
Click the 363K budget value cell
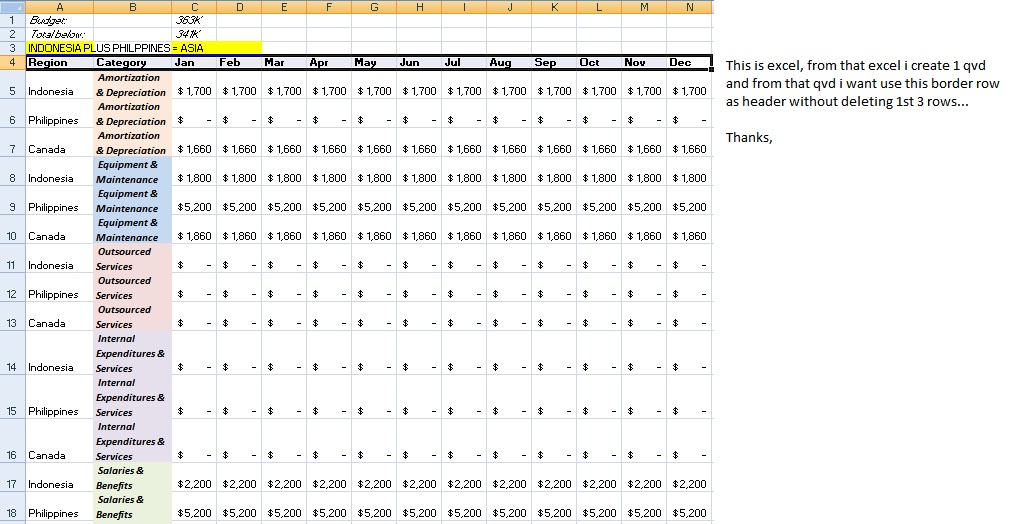click(x=195, y=20)
